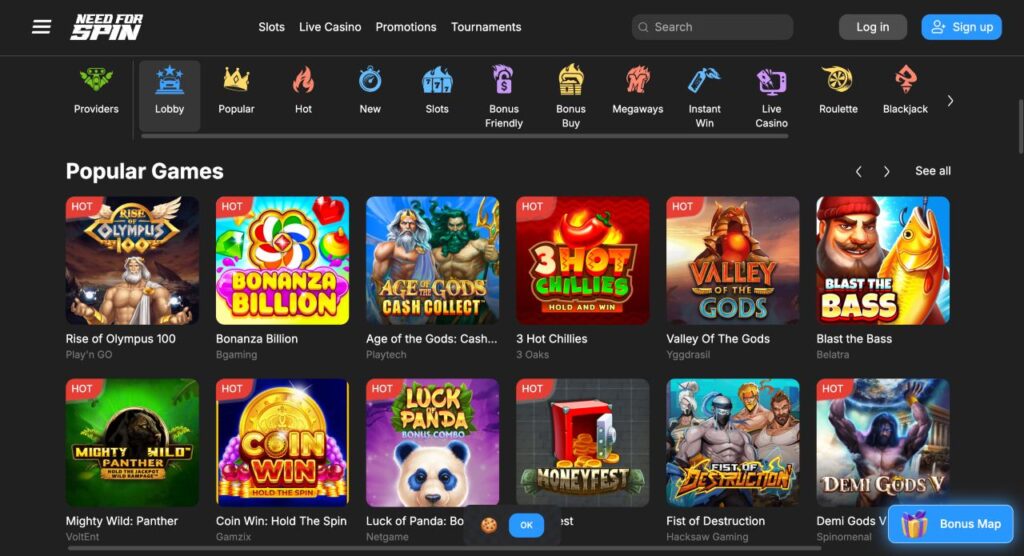Click the 'Yggdrasil' provider text
The image size is (1024, 556).
tap(688, 355)
